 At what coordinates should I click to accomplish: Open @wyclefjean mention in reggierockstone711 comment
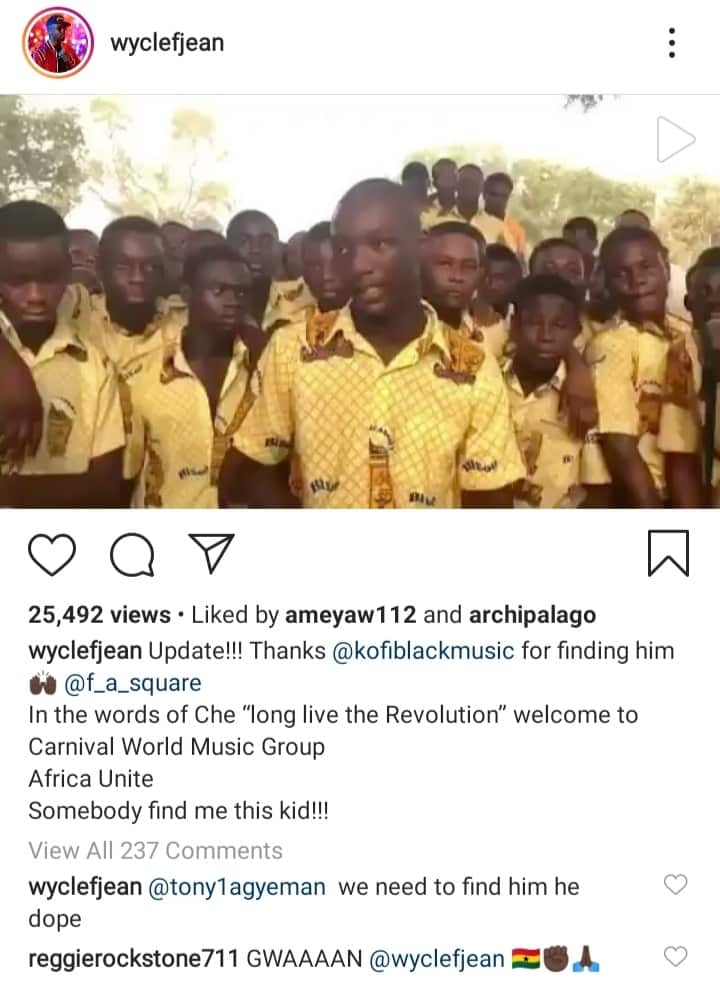click(x=437, y=959)
